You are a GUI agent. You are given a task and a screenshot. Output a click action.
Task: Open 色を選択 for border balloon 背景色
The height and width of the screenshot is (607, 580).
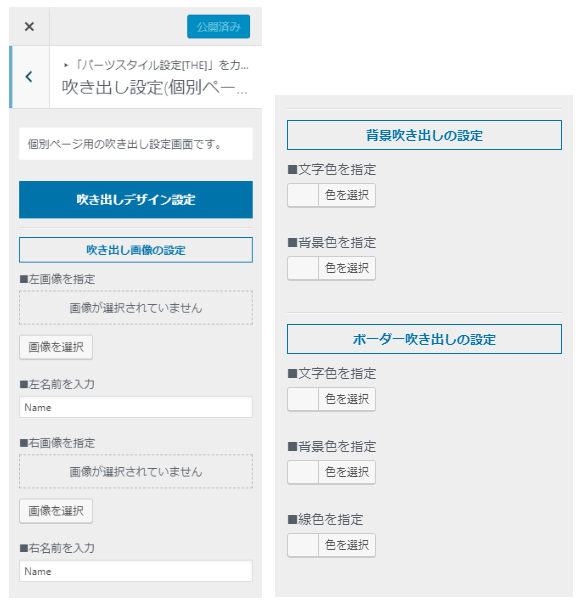[347, 472]
